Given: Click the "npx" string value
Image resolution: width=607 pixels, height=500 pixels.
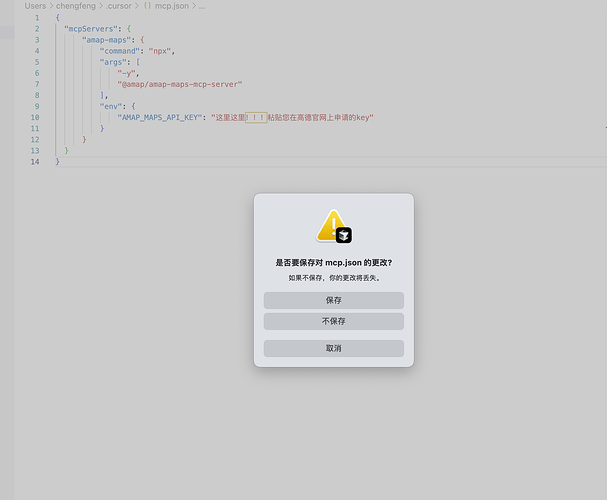Looking at the screenshot, I should (160, 51).
